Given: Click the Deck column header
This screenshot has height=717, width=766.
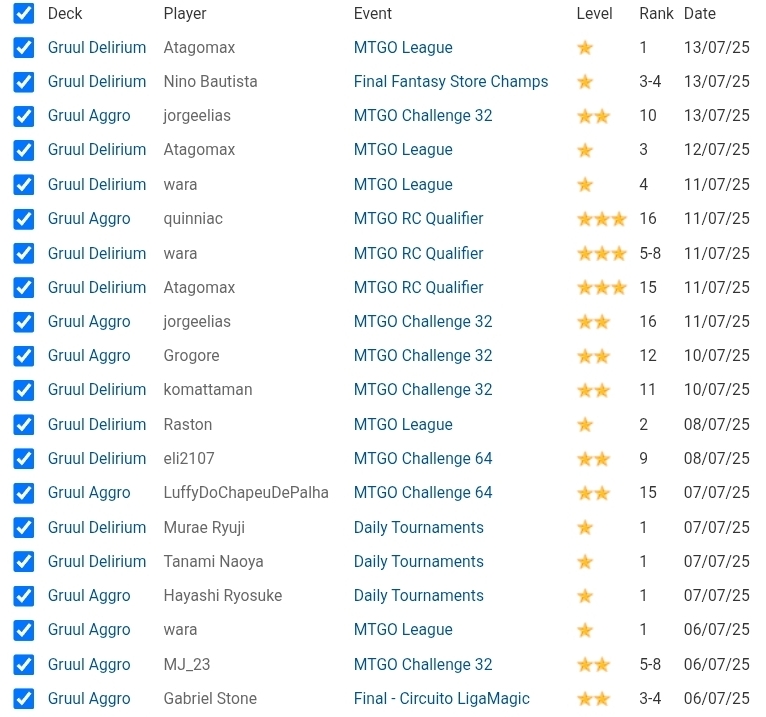Looking at the screenshot, I should (x=65, y=14).
